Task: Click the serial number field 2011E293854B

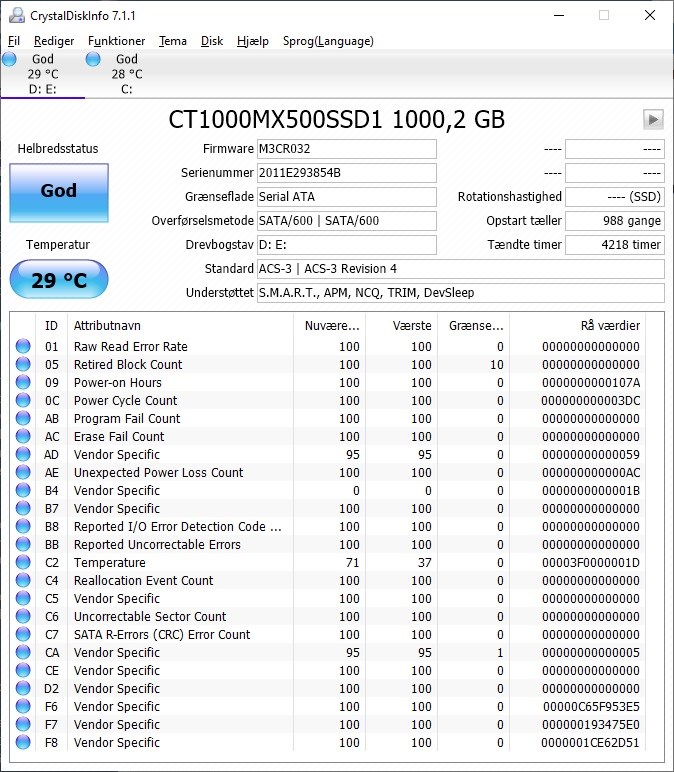Action: [347, 173]
